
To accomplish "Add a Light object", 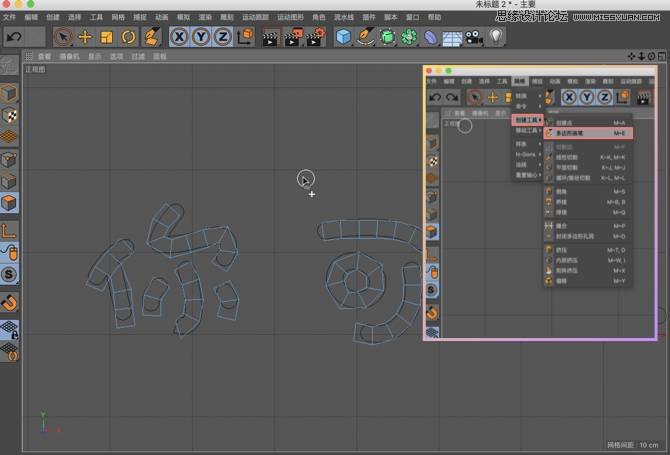I will pos(496,37).
